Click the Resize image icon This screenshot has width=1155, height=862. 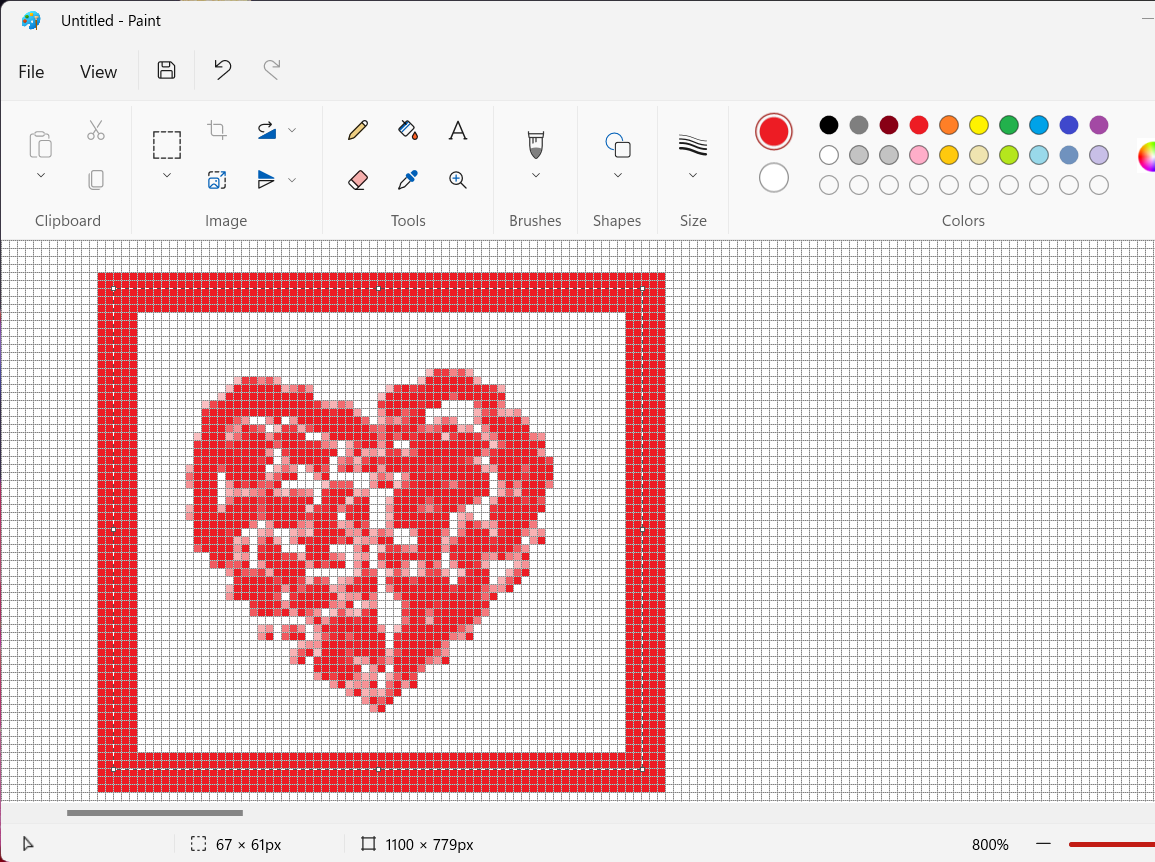click(x=217, y=180)
